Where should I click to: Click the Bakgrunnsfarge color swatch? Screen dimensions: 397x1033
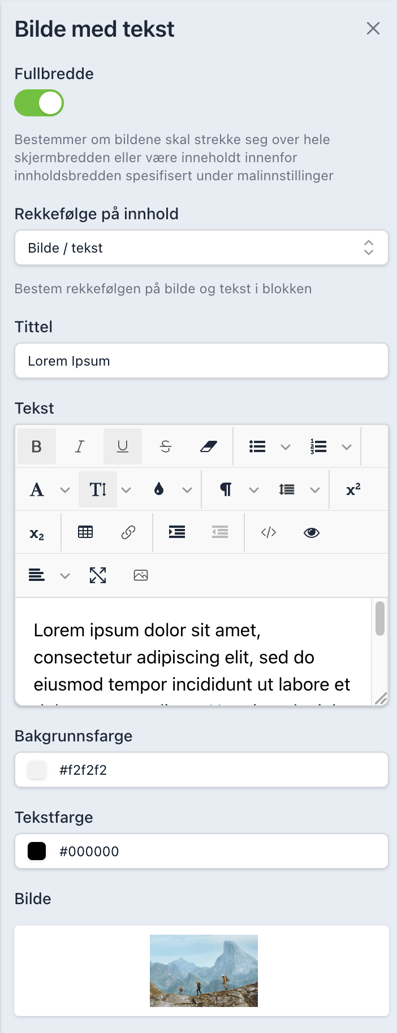(x=37, y=770)
